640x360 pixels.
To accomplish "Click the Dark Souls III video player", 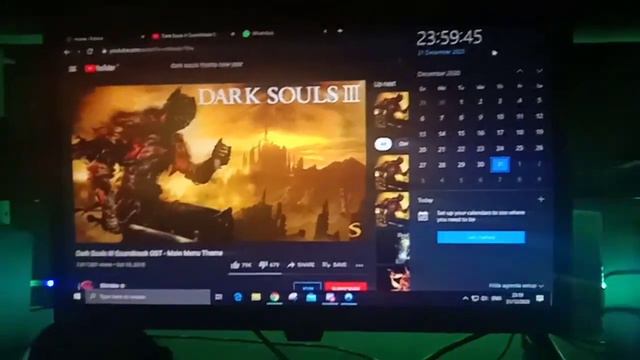I will (x=219, y=162).
